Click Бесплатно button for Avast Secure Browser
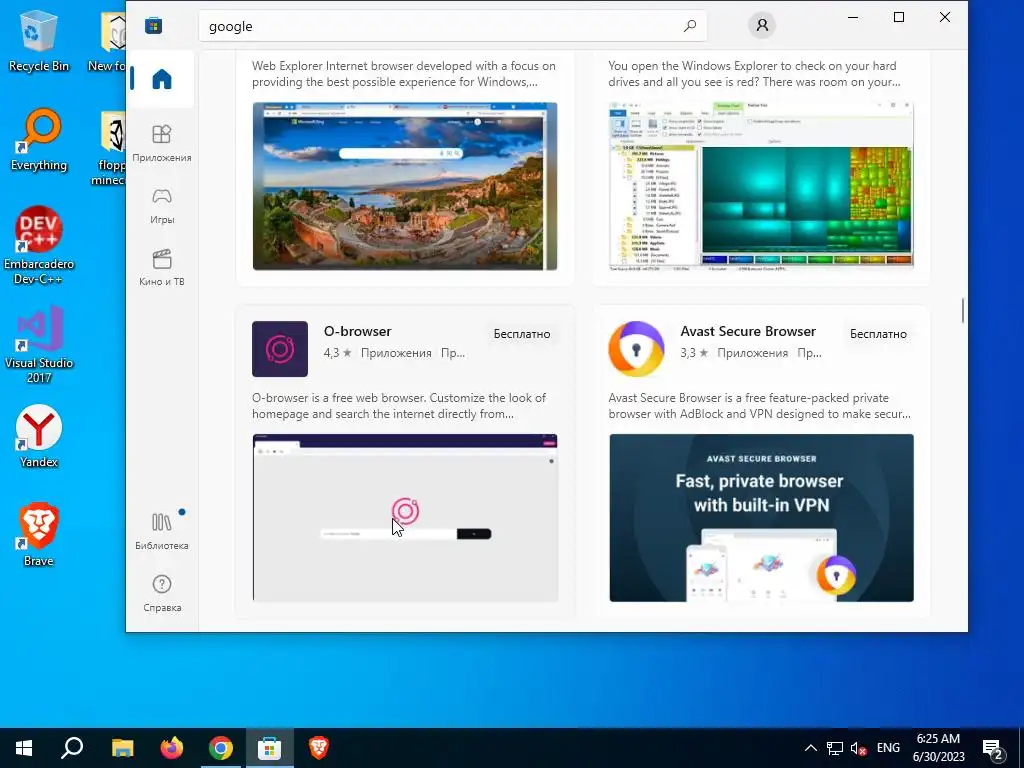Image resolution: width=1024 pixels, height=768 pixels. point(878,334)
